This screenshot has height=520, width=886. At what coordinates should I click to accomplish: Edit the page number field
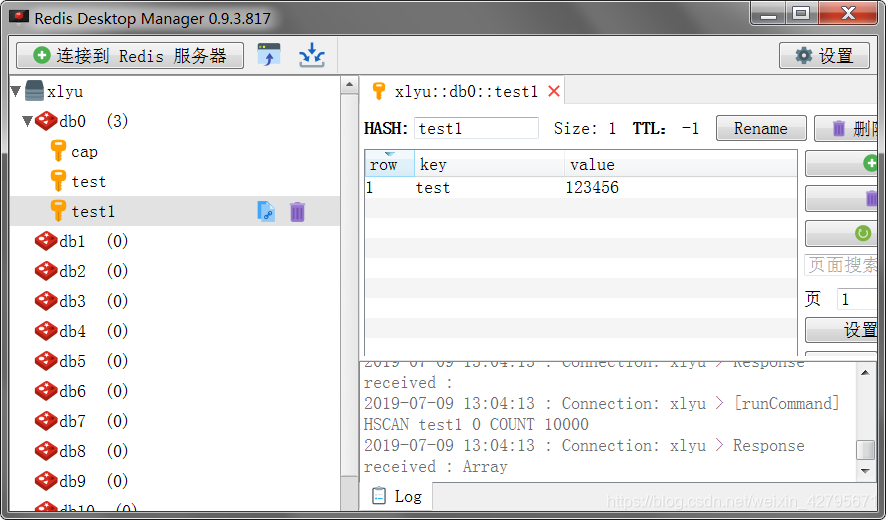(x=857, y=299)
